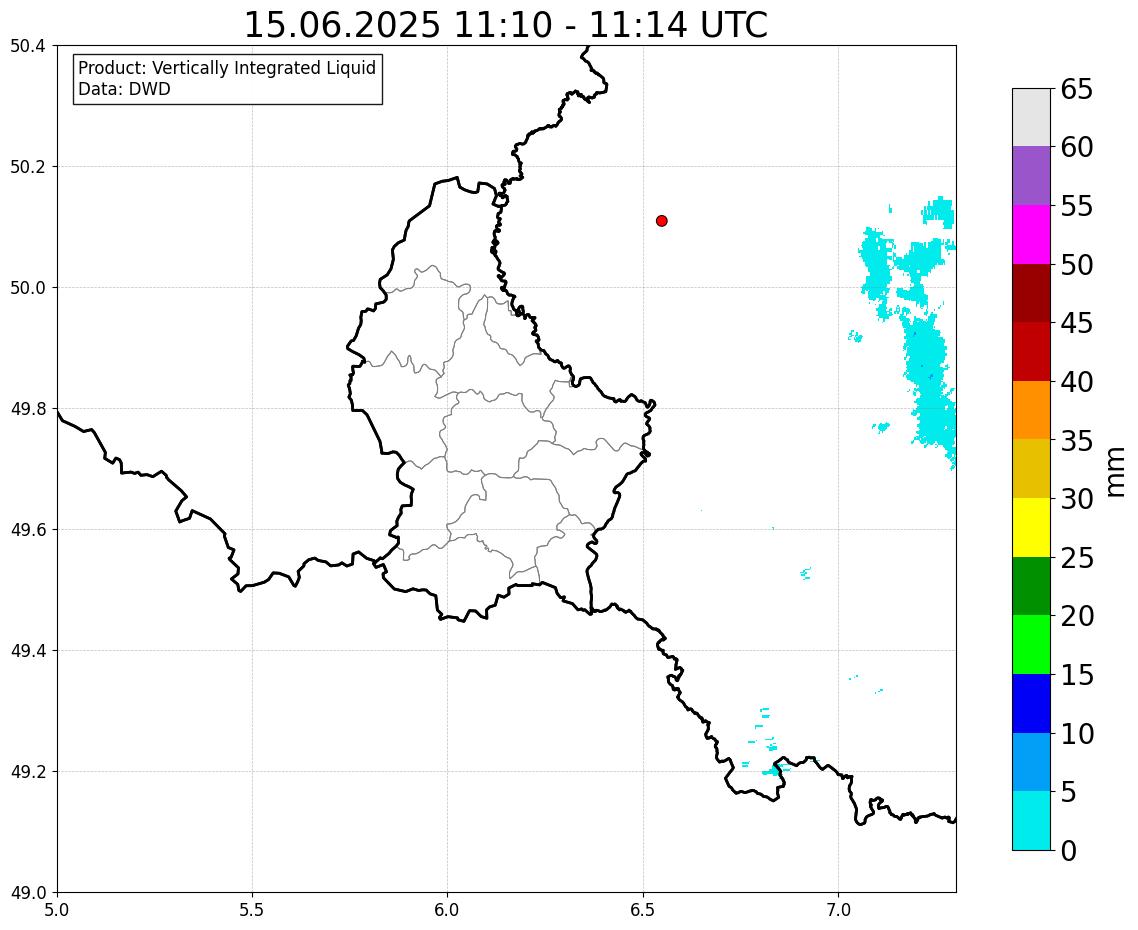Choose the gold 30-35 mm colorbar band
Viewport: 1138px width, 930px height.
click(1031, 469)
